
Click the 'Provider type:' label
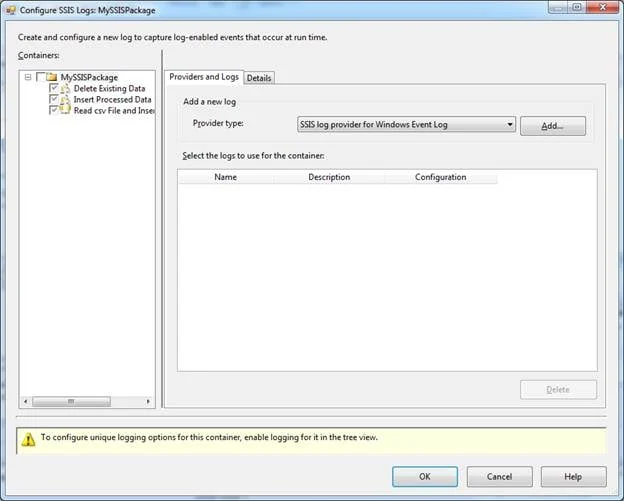coord(218,123)
